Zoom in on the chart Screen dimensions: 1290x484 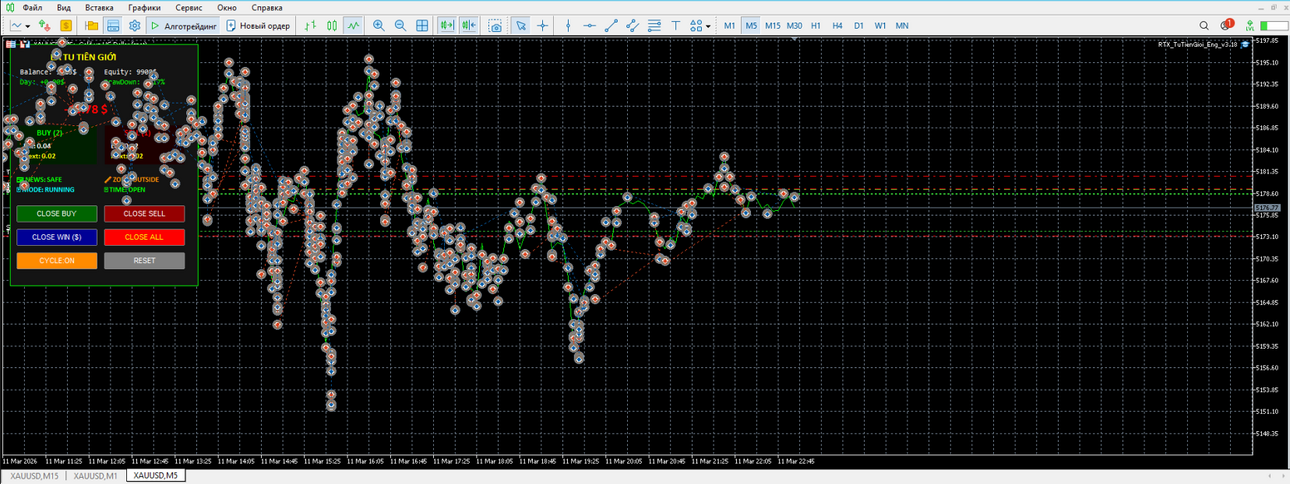click(379, 25)
